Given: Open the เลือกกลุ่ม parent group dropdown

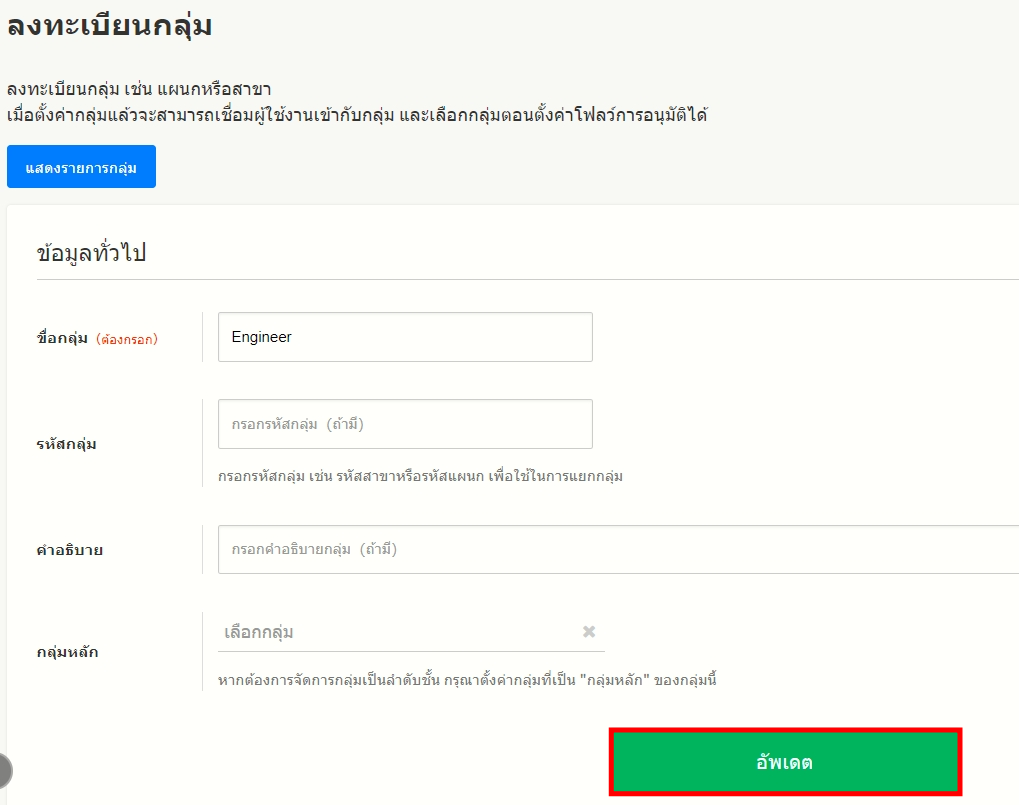Looking at the screenshot, I should [400, 633].
